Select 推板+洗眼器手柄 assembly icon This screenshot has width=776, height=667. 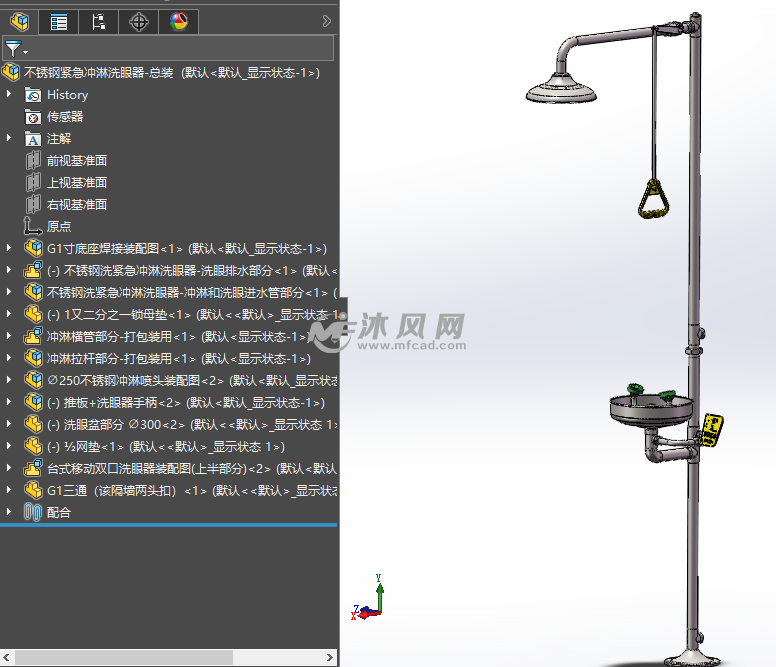(x=33, y=402)
